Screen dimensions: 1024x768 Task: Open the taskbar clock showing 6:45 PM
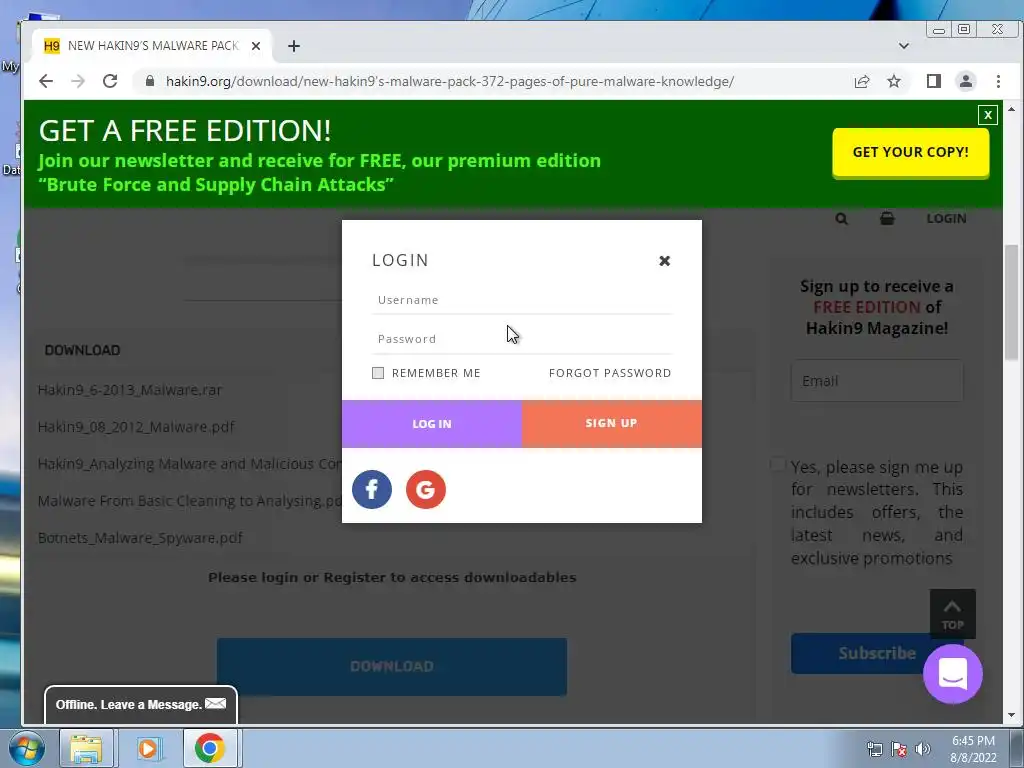pyautogui.click(x=973, y=749)
